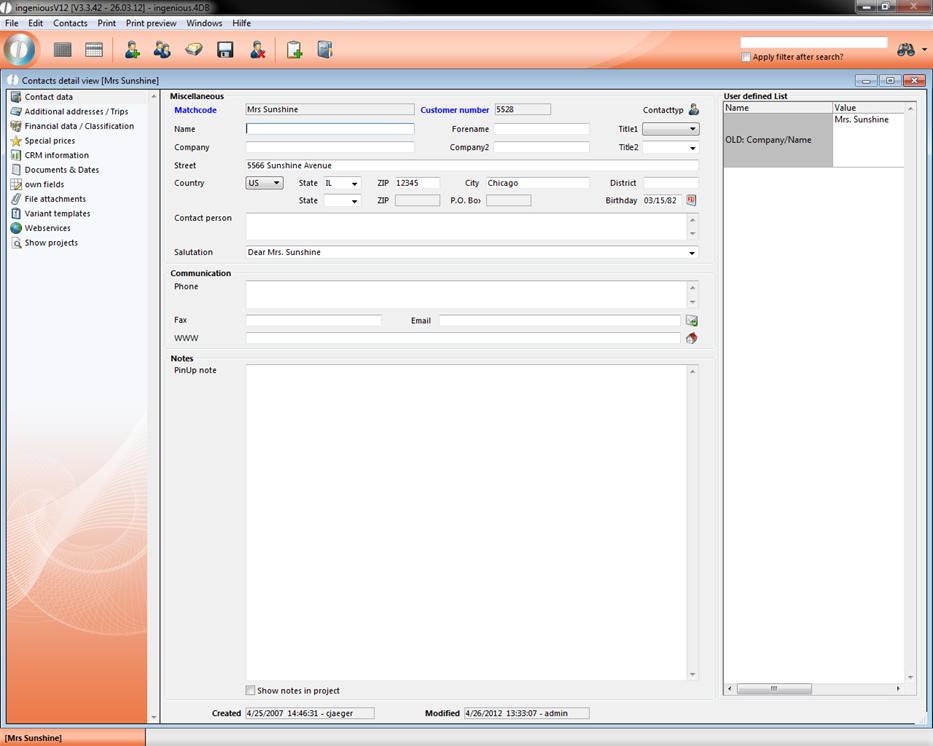Click the send email icon beside Email field
The width and height of the screenshot is (933, 746).
pyautogui.click(x=691, y=321)
